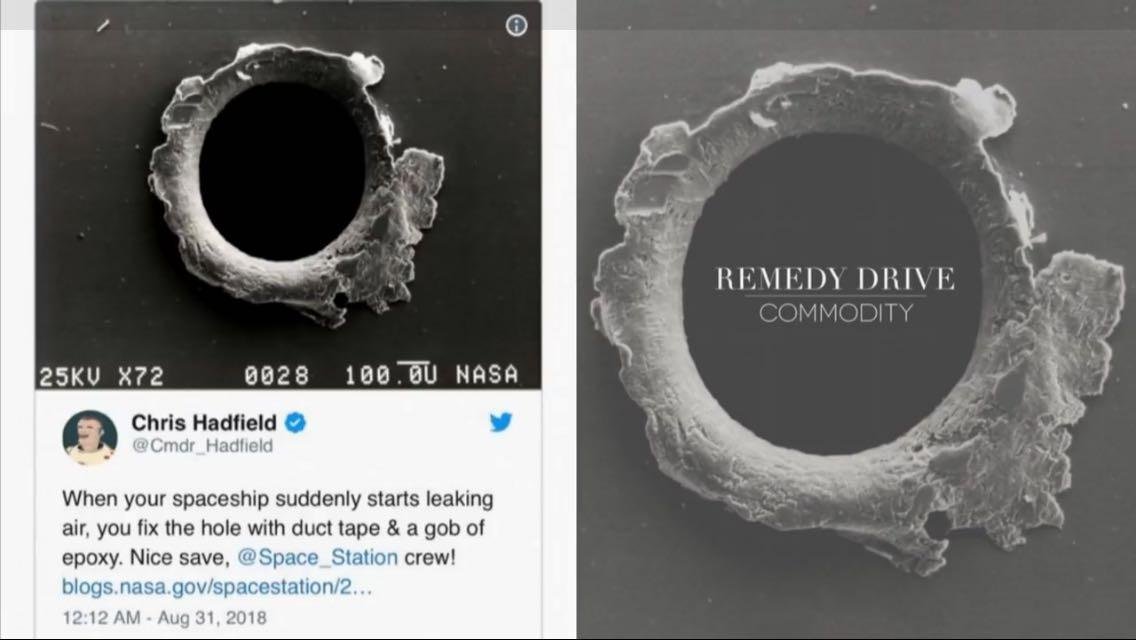This screenshot has height=640, width=1136.
Task: Click the REMEDY DRIVE title text
Action: (835, 279)
